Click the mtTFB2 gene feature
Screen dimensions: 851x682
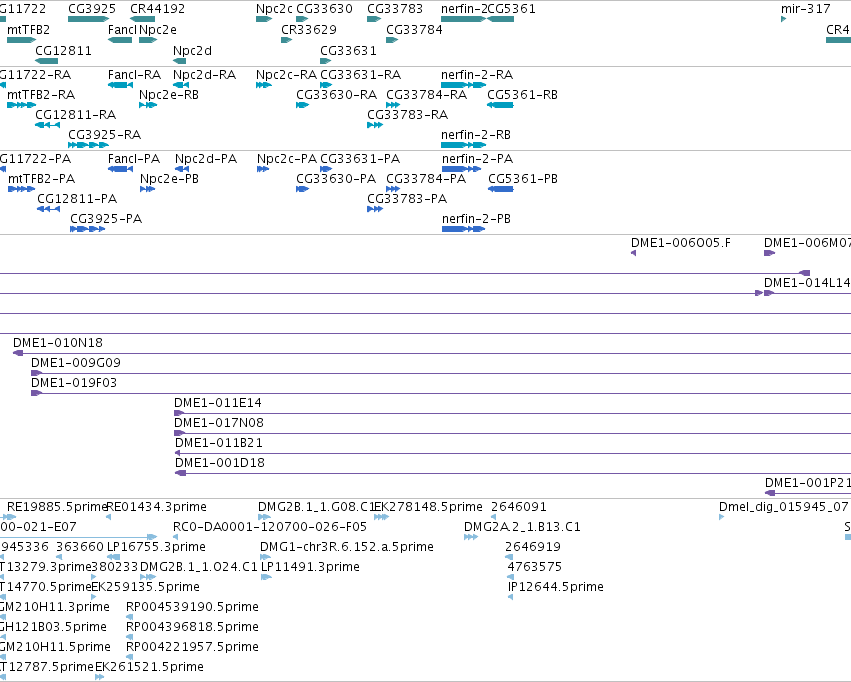click(21, 40)
